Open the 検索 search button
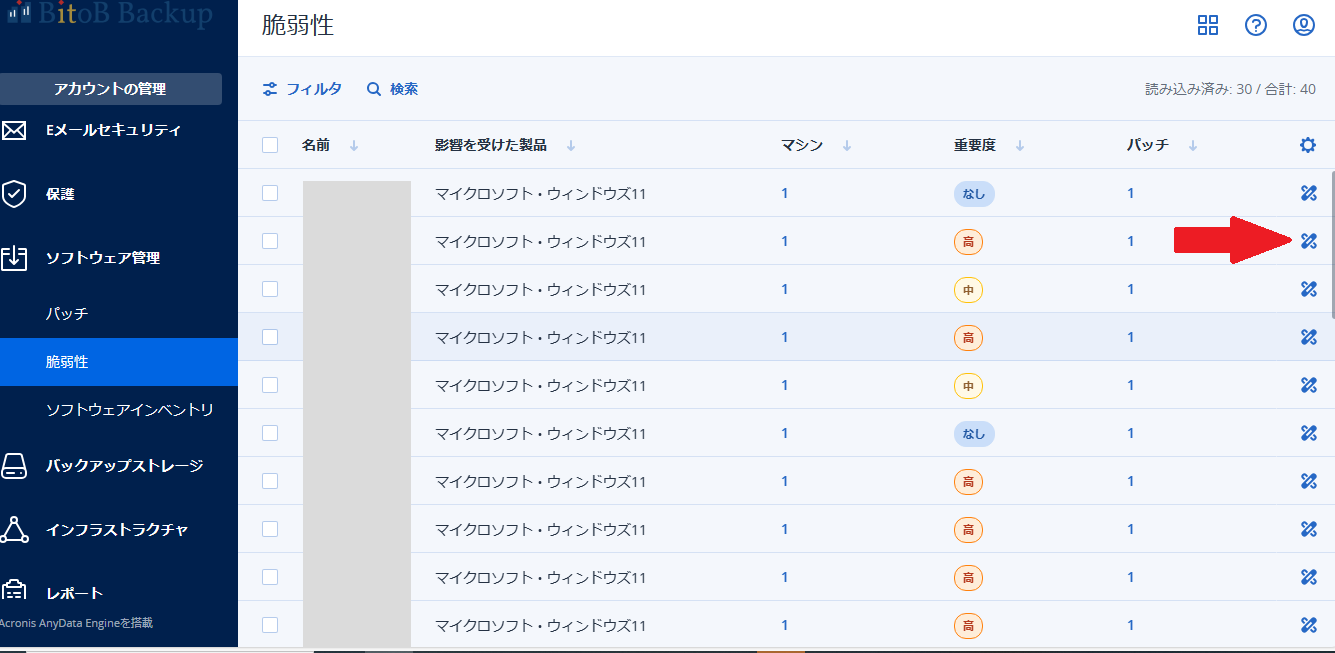This screenshot has width=1335, height=653. 392,89
